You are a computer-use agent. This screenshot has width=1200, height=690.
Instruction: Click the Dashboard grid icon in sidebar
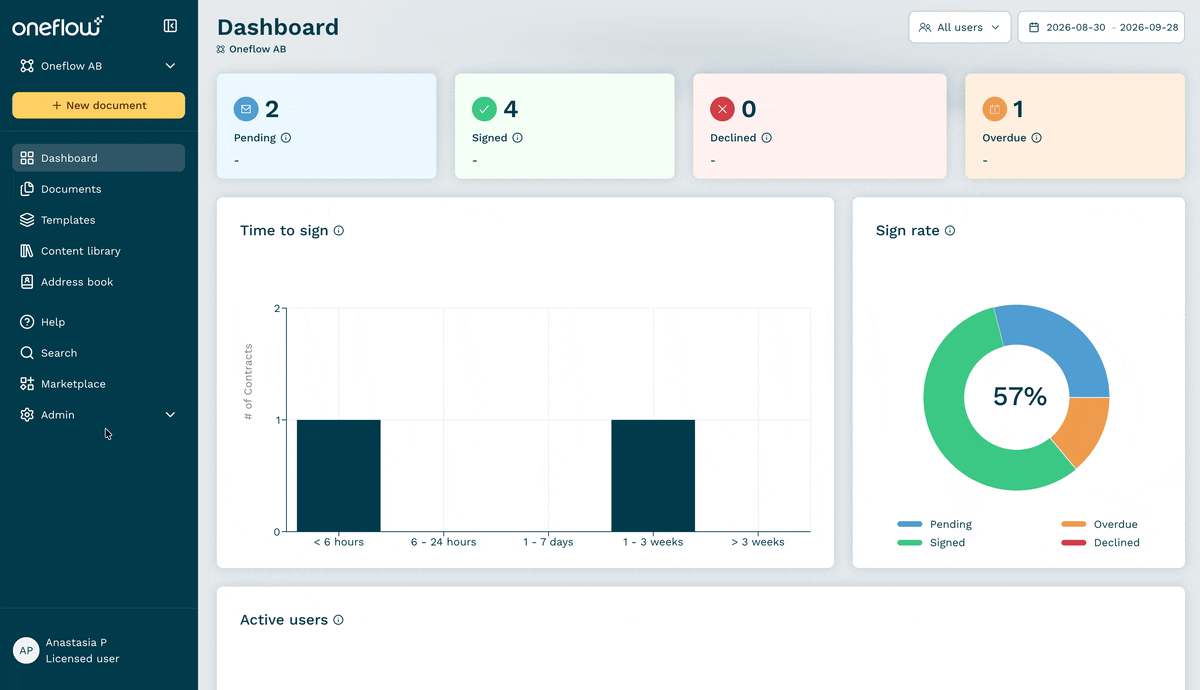click(27, 158)
